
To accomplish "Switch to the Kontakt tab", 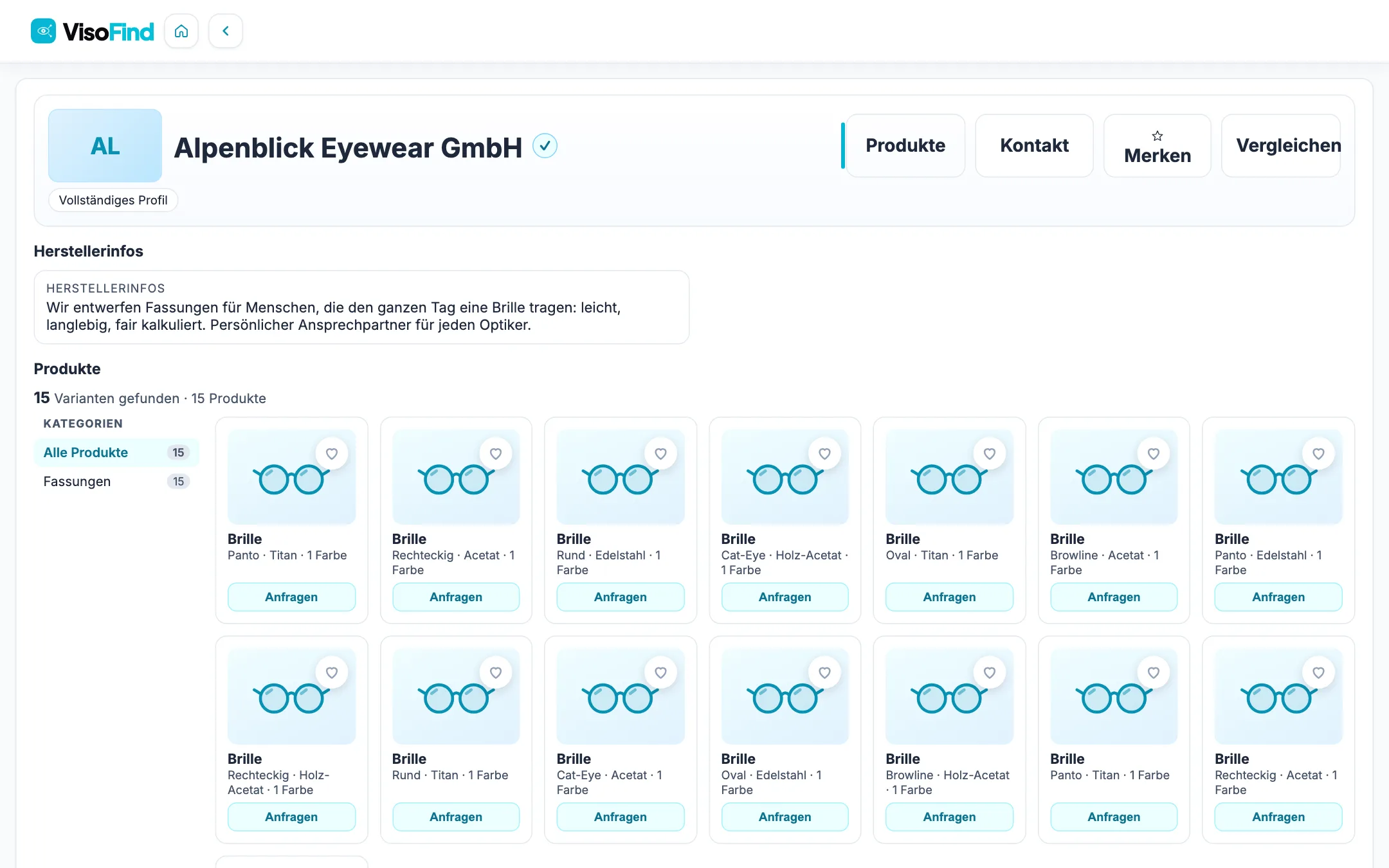I will 1034,145.
